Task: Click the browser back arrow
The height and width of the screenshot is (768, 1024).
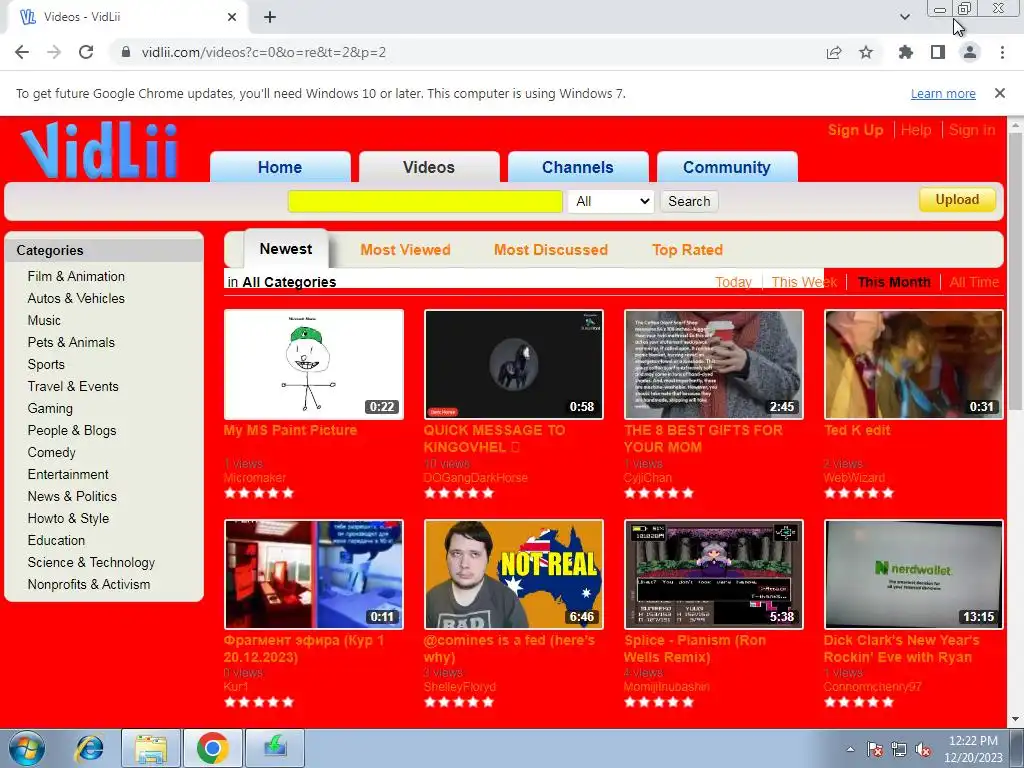Action: pos(22,52)
